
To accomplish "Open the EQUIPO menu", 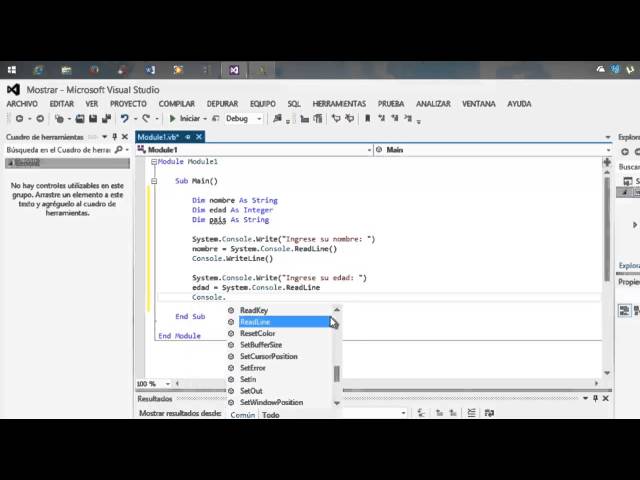I will coord(263,104).
